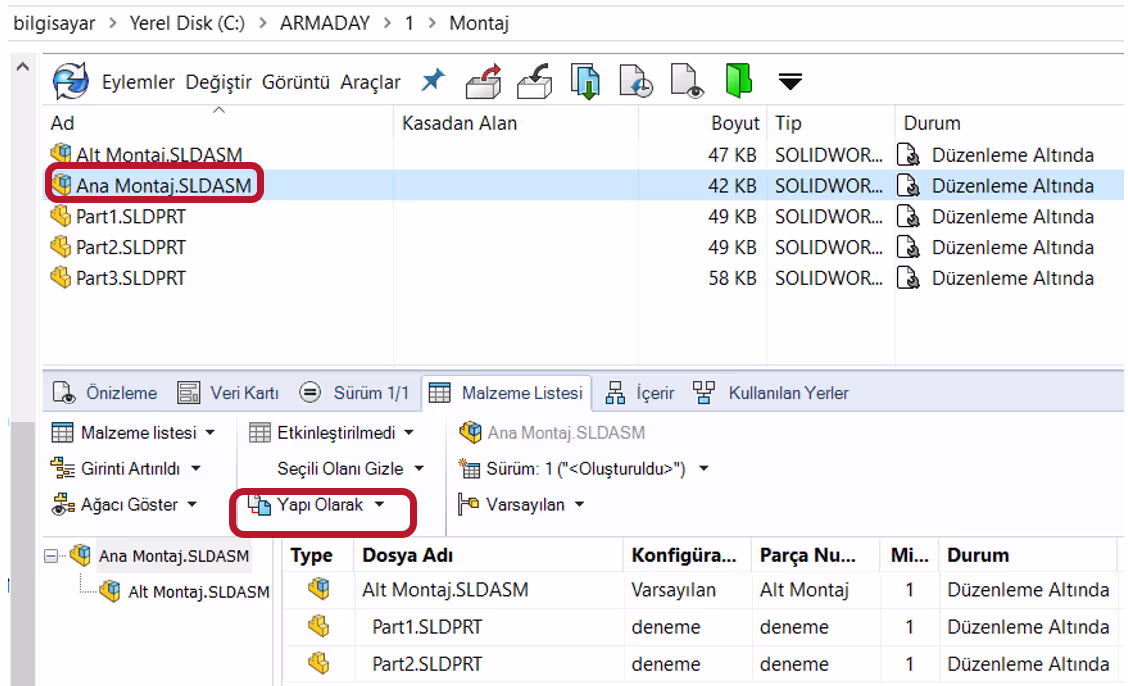
Task: Click status icon of Part1.SLDPRT row
Action: pos(909,216)
